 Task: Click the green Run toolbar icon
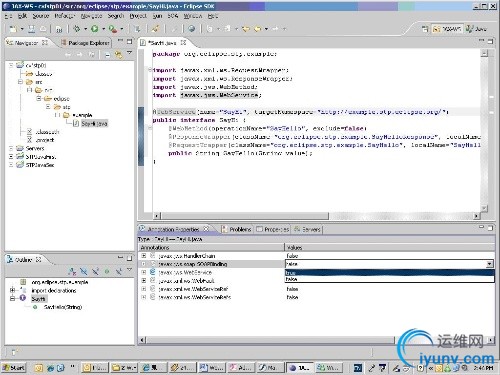[x=95, y=29]
